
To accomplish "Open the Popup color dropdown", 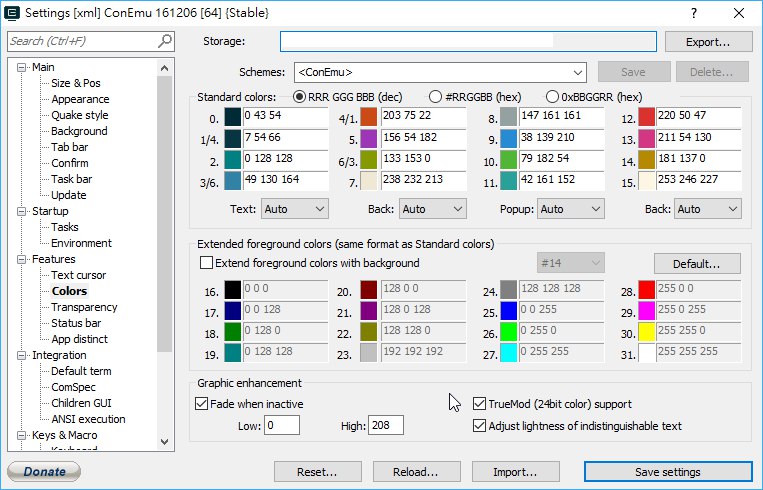I will click(571, 209).
